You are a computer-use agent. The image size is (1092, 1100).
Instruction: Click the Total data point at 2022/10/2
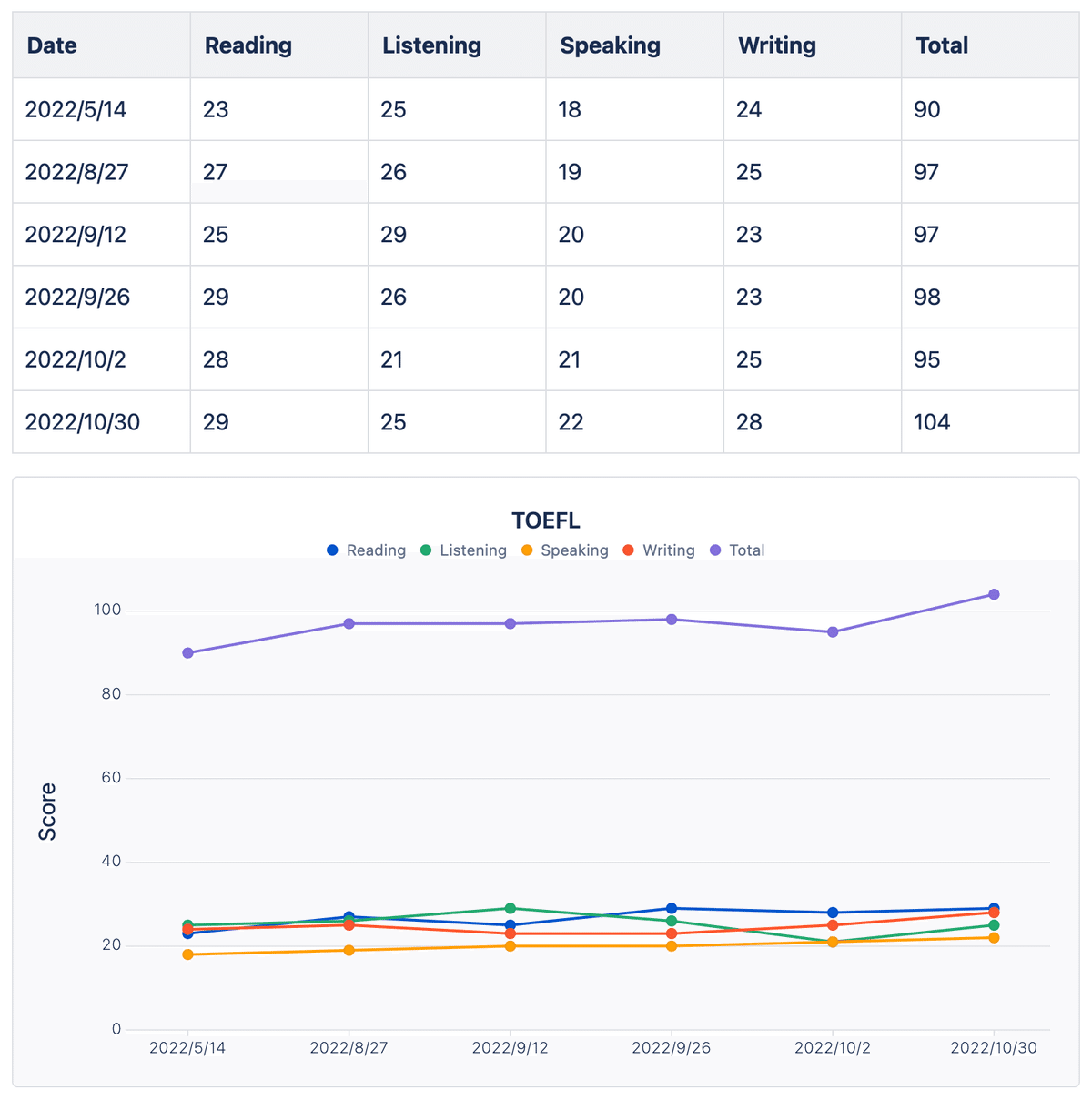point(833,631)
